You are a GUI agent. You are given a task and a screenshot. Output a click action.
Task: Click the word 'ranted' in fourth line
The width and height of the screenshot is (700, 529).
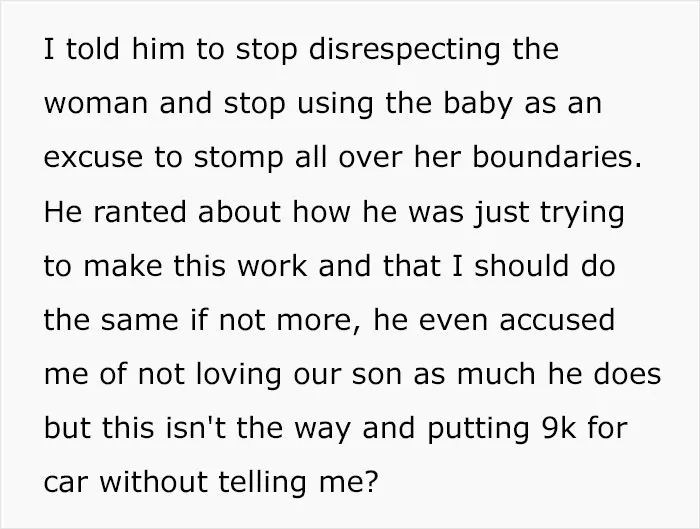pyautogui.click(x=140, y=212)
